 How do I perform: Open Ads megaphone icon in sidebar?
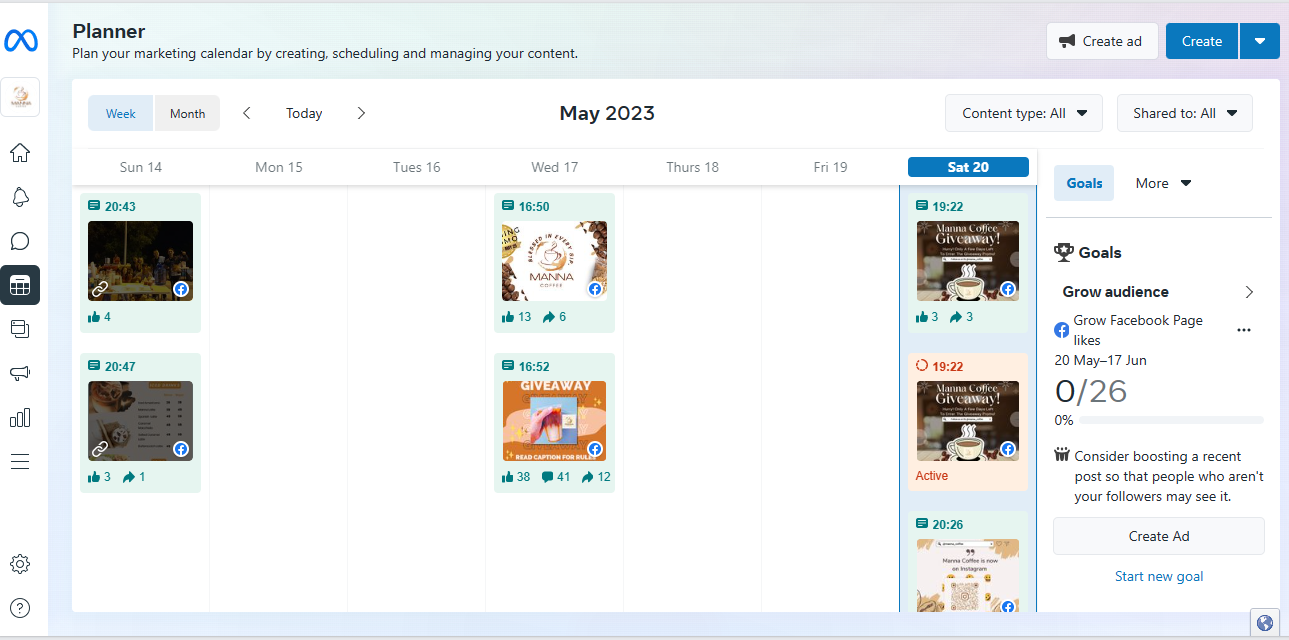[20, 373]
